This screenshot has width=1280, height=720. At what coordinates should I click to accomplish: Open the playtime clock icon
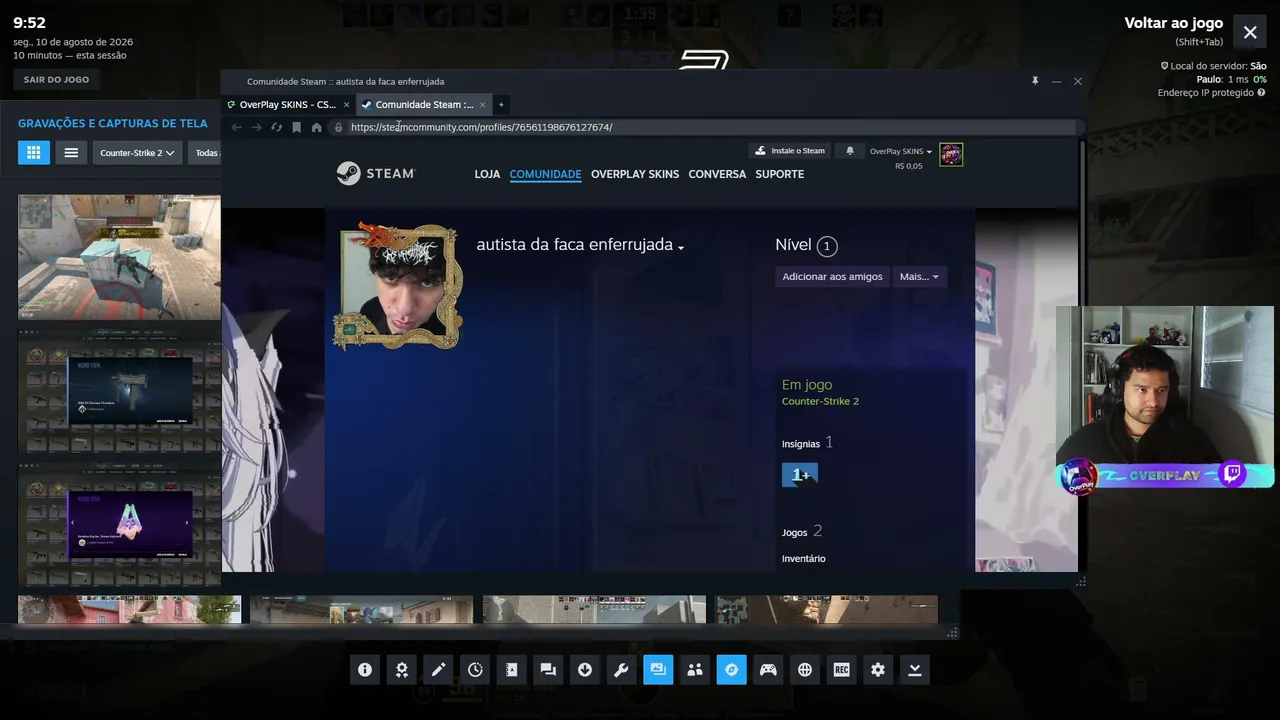pos(475,670)
